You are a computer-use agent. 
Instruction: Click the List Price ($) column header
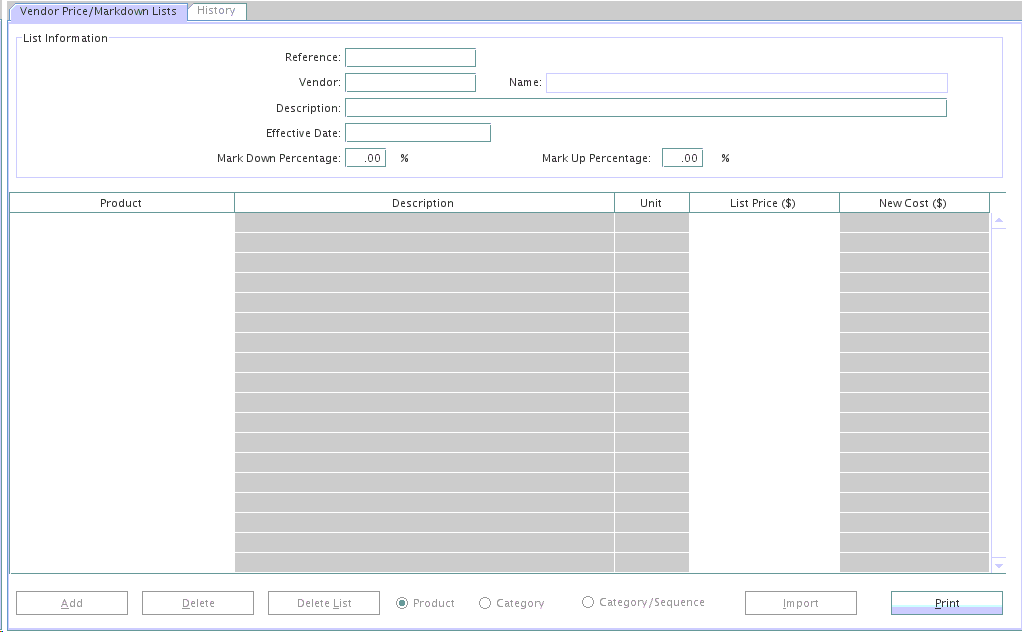tap(763, 203)
